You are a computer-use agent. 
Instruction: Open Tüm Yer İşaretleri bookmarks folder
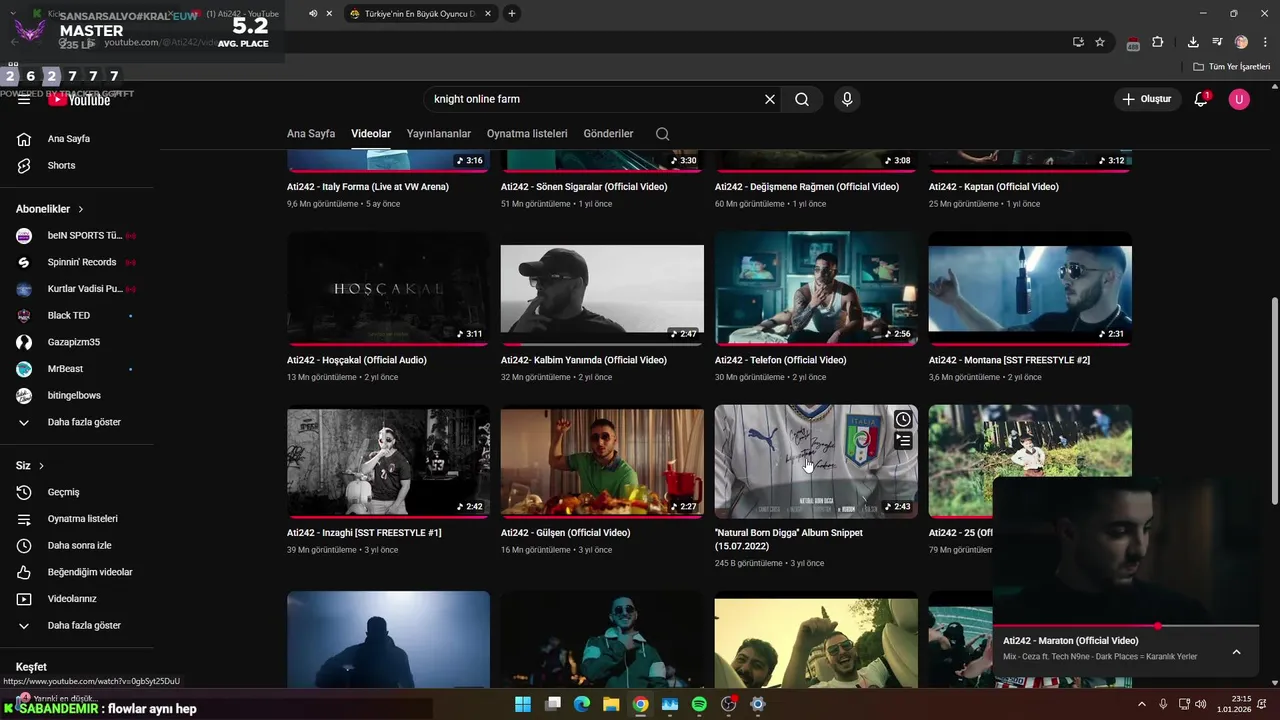coord(1232,67)
